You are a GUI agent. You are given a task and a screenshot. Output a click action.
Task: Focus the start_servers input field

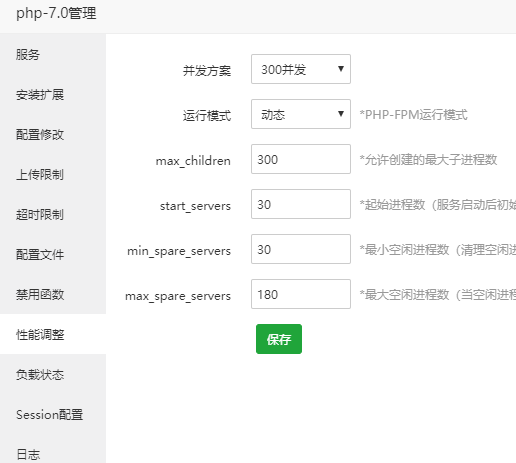[301, 204]
